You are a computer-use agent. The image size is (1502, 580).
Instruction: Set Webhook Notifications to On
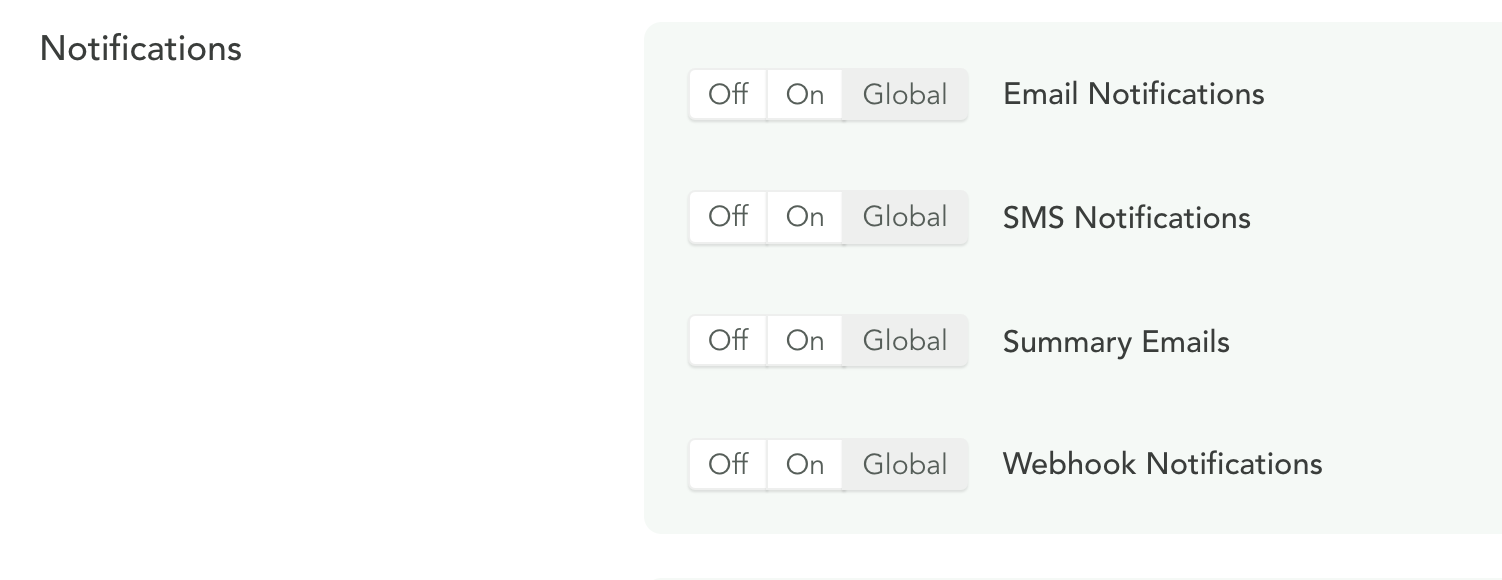(805, 465)
